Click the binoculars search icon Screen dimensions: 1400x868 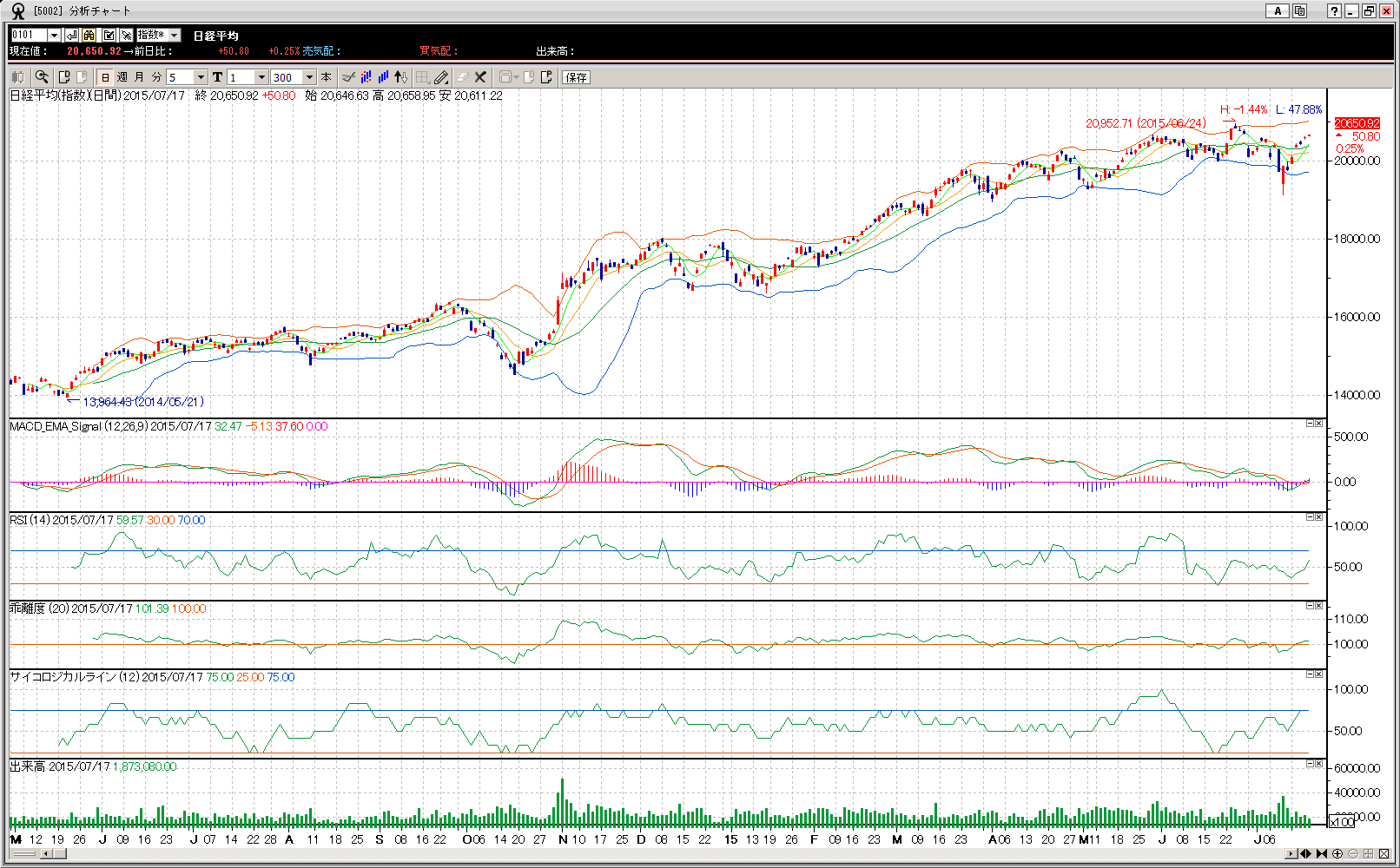pyautogui.click(x=89, y=35)
